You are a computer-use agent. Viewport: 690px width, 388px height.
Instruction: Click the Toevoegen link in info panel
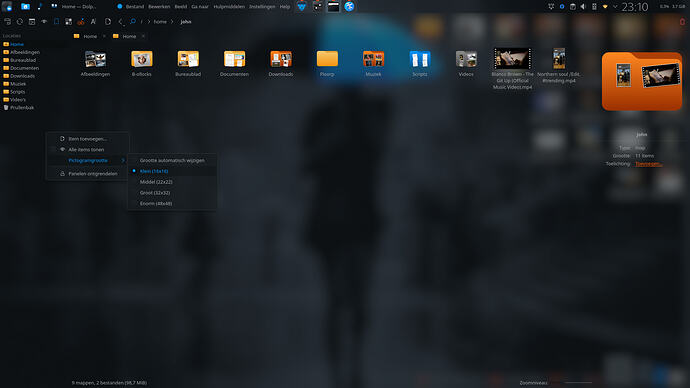pyautogui.click(x=649, y=164)
